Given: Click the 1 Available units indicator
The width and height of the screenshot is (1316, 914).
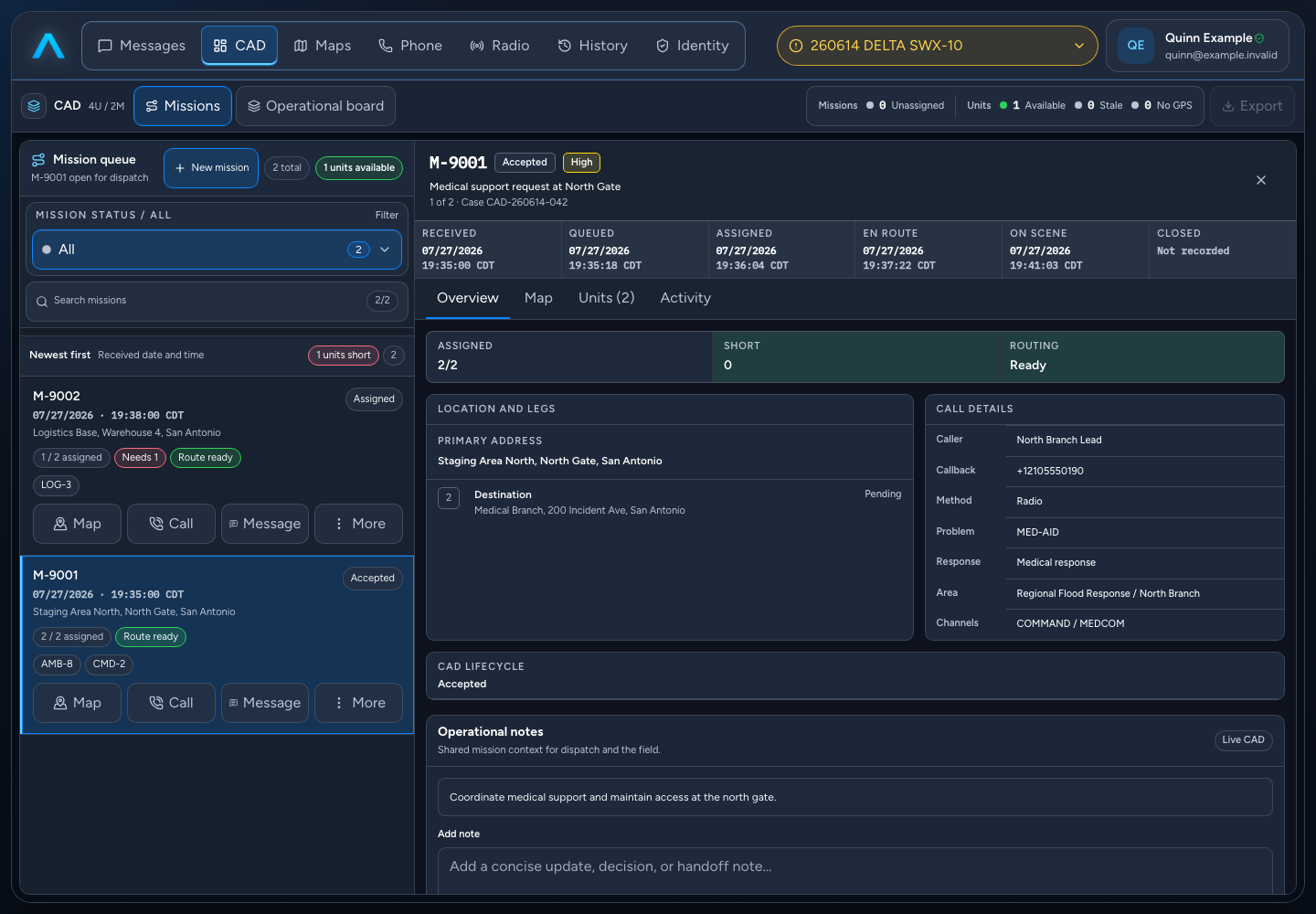Looking at the screenshot, I should [1033, 106].
